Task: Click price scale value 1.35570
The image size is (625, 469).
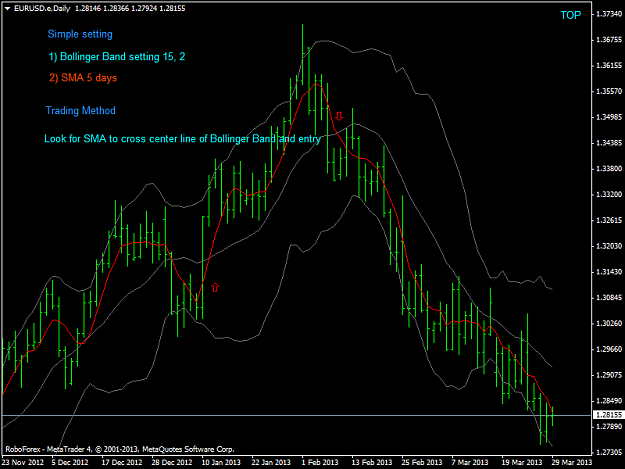Action: coord(609,91)
